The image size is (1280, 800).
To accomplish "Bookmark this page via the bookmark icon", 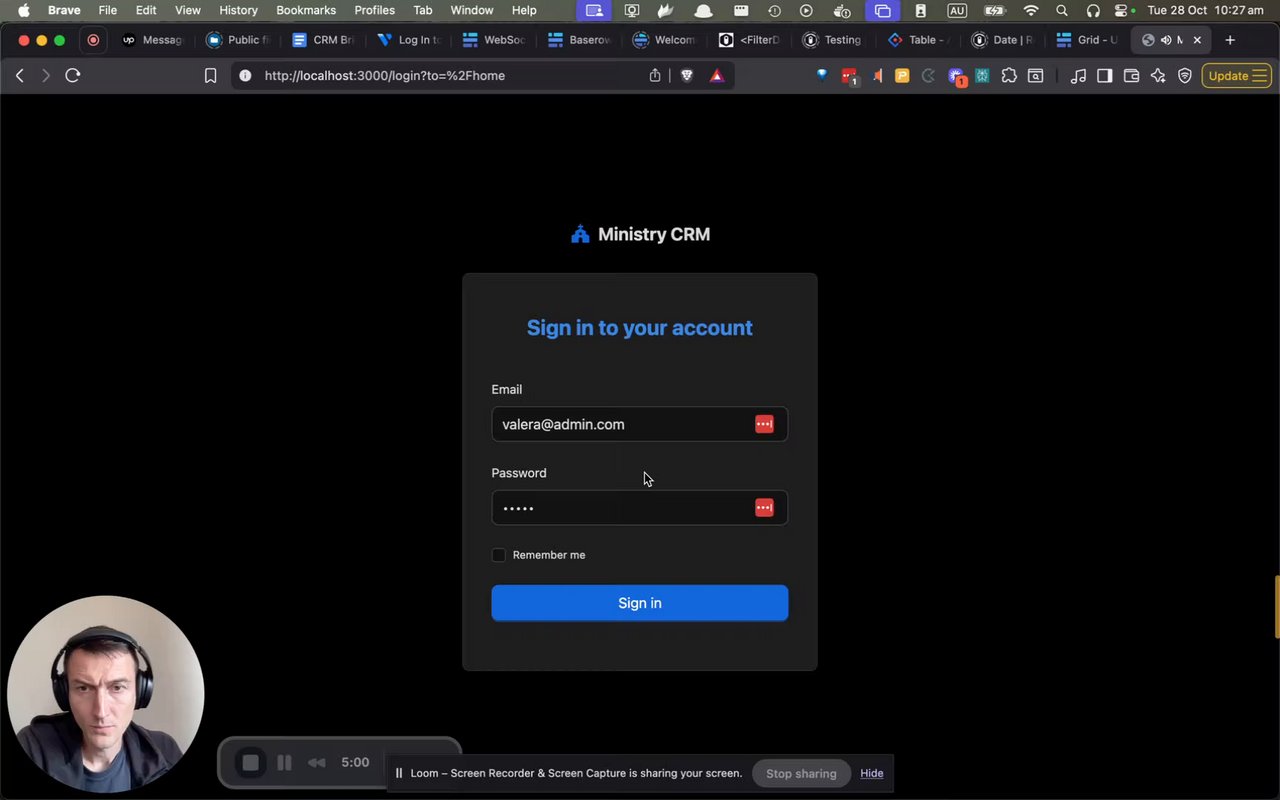I will 210,75.
